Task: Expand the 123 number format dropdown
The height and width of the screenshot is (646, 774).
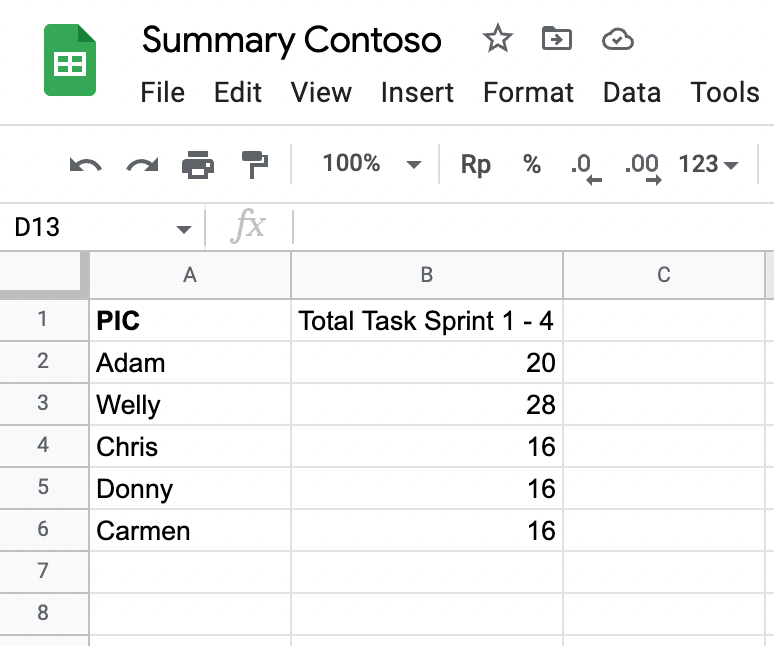Action: pyautogui.click(x=708, y=164)
